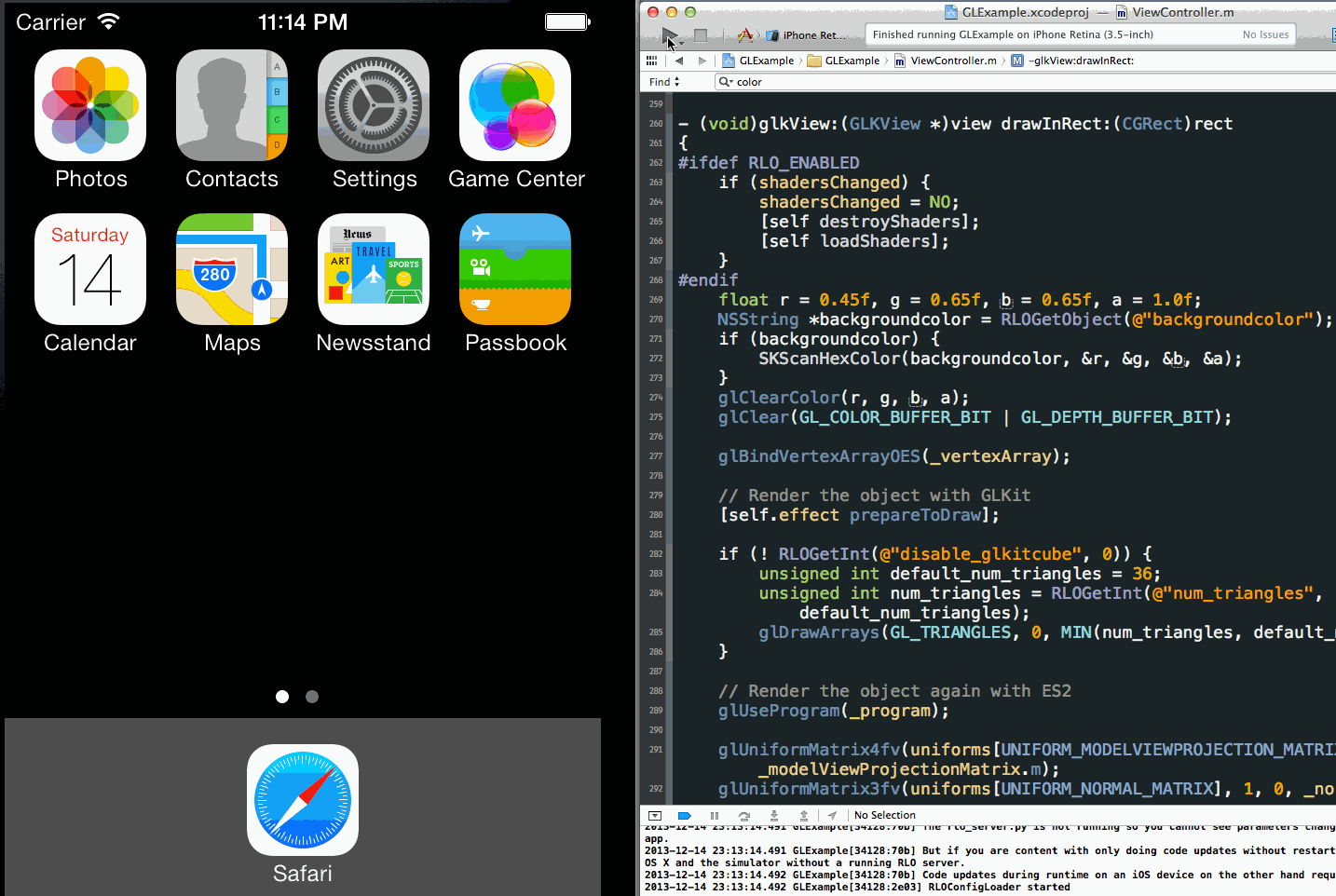Launch Settings on the iPhone home screen
Screen dimensions: 1336x896
374,105
